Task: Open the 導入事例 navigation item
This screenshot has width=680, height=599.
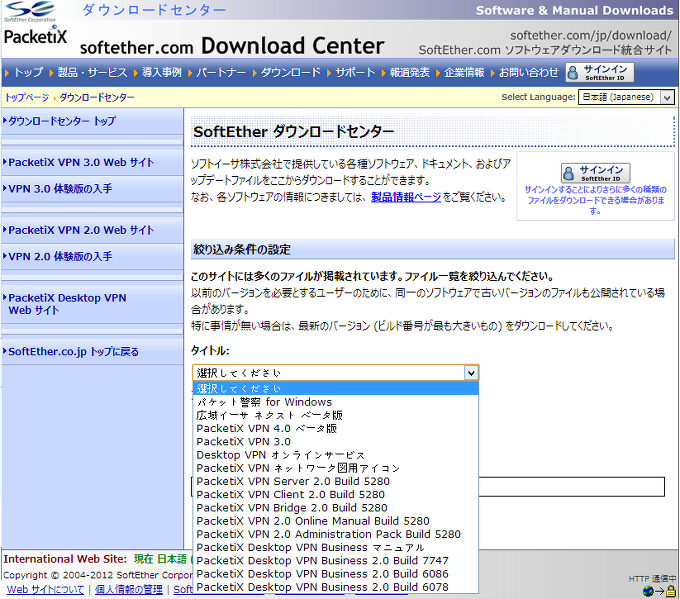Action: [161, 72]
